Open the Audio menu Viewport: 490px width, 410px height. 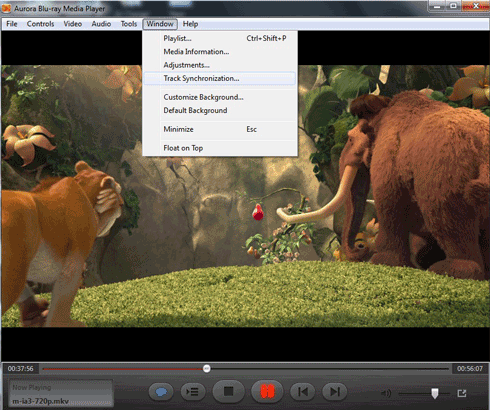tap(101, 24)
